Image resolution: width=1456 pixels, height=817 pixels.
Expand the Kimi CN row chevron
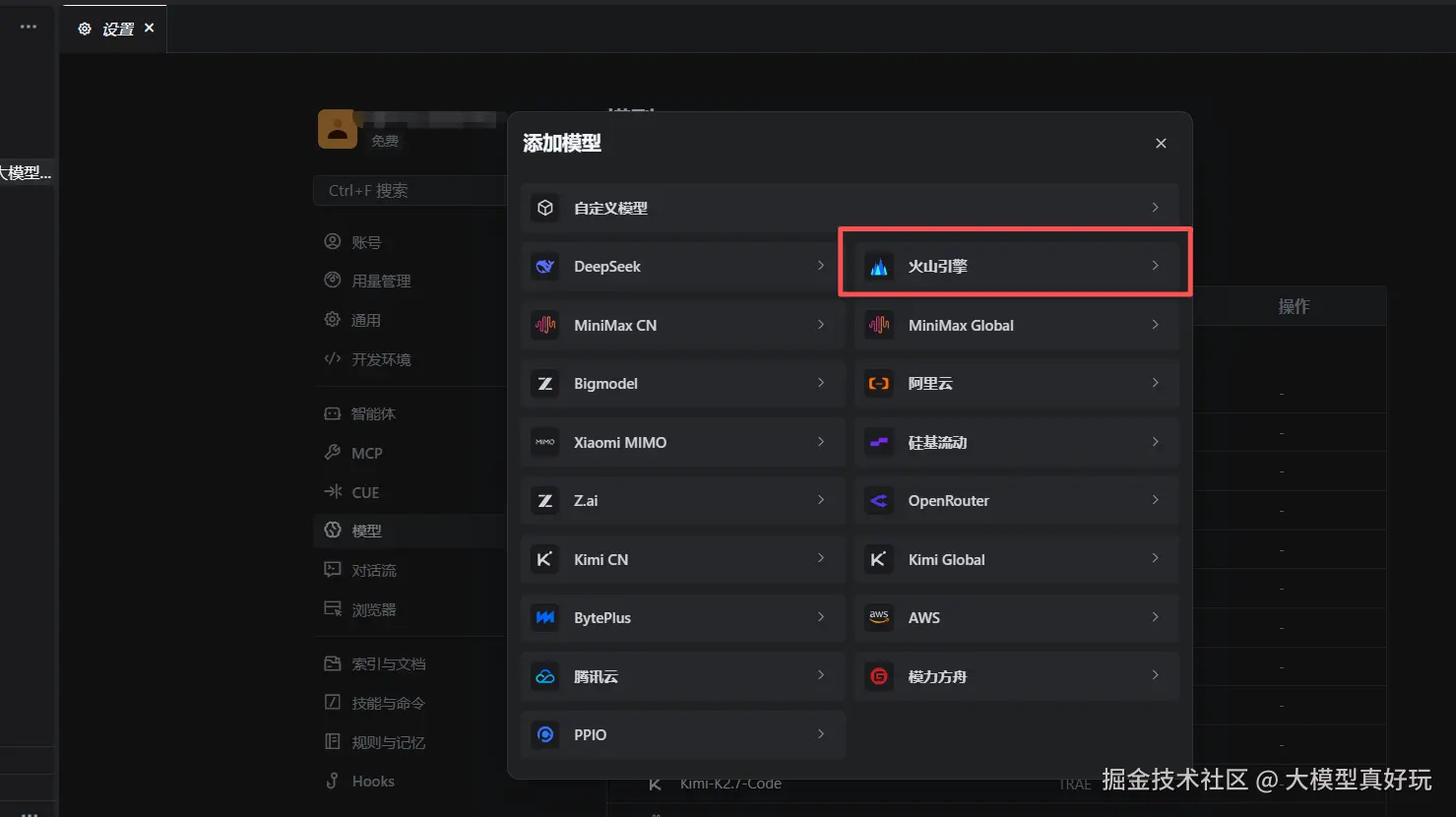click(x=821, y=558)
